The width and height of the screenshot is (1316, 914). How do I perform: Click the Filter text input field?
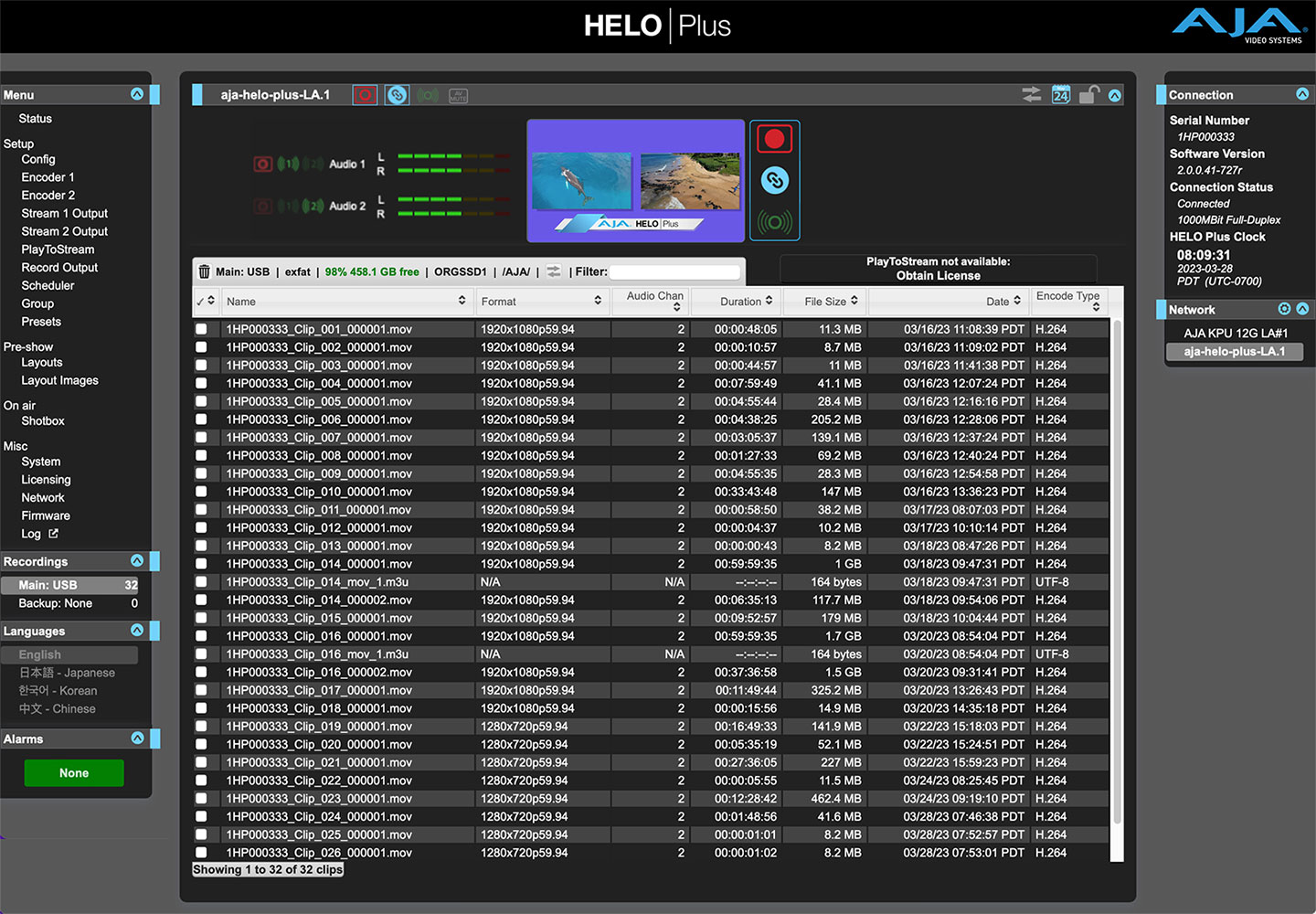[674, 271]
